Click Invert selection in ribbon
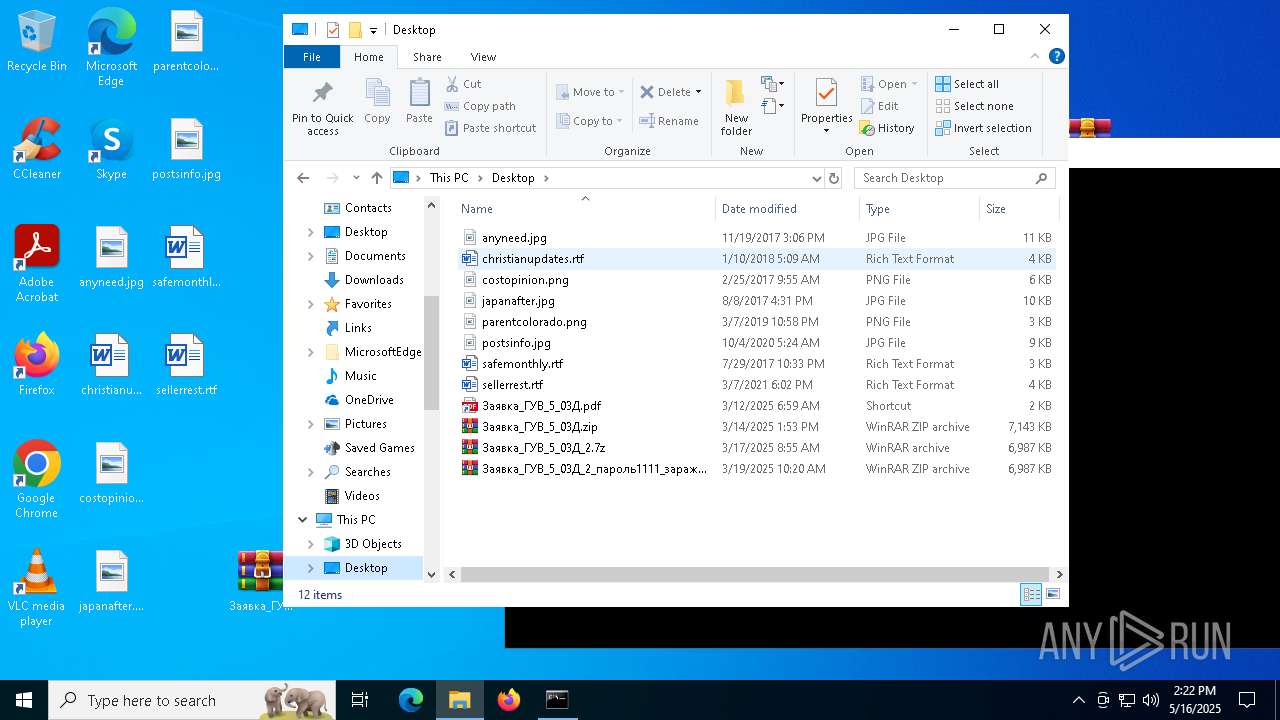 983,128
